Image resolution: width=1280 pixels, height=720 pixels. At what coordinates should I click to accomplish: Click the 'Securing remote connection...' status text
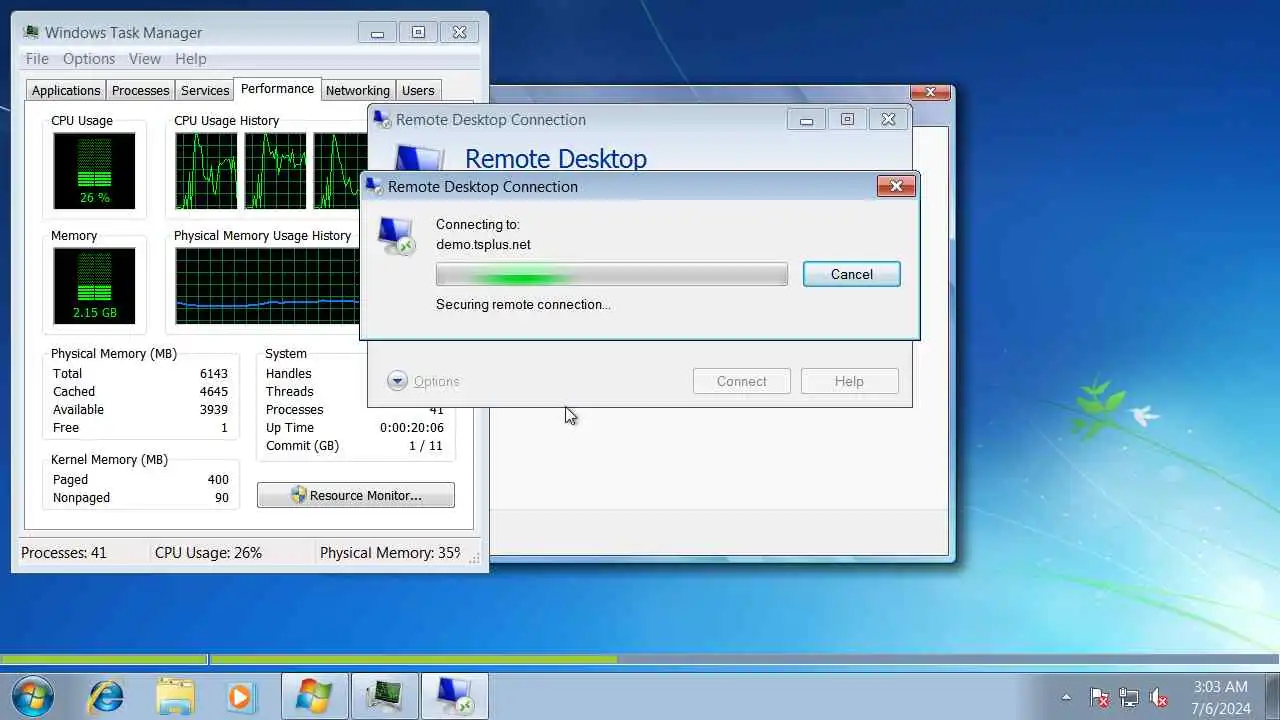click(523, 304)
